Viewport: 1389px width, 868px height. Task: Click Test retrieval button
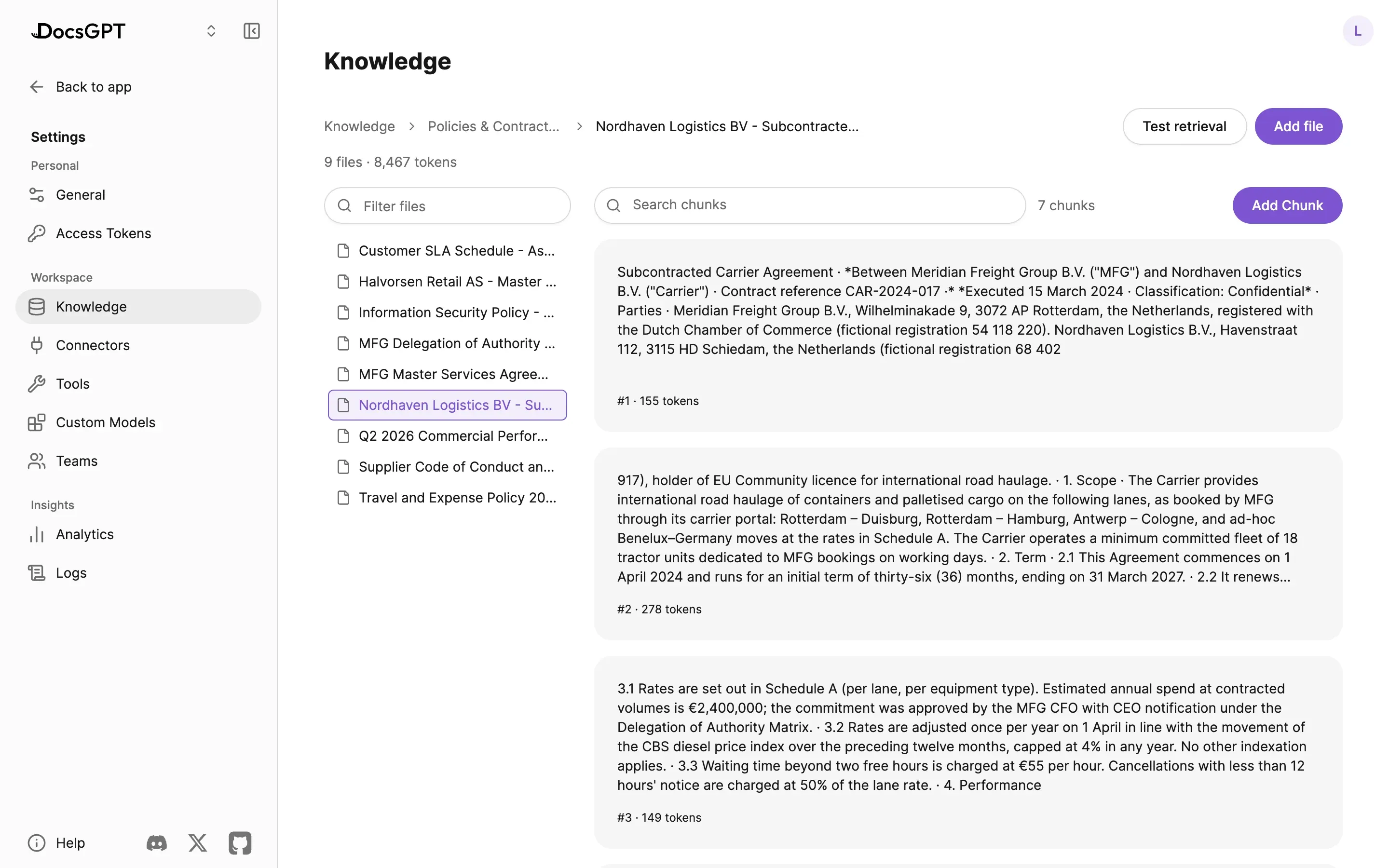point(1184,126)
